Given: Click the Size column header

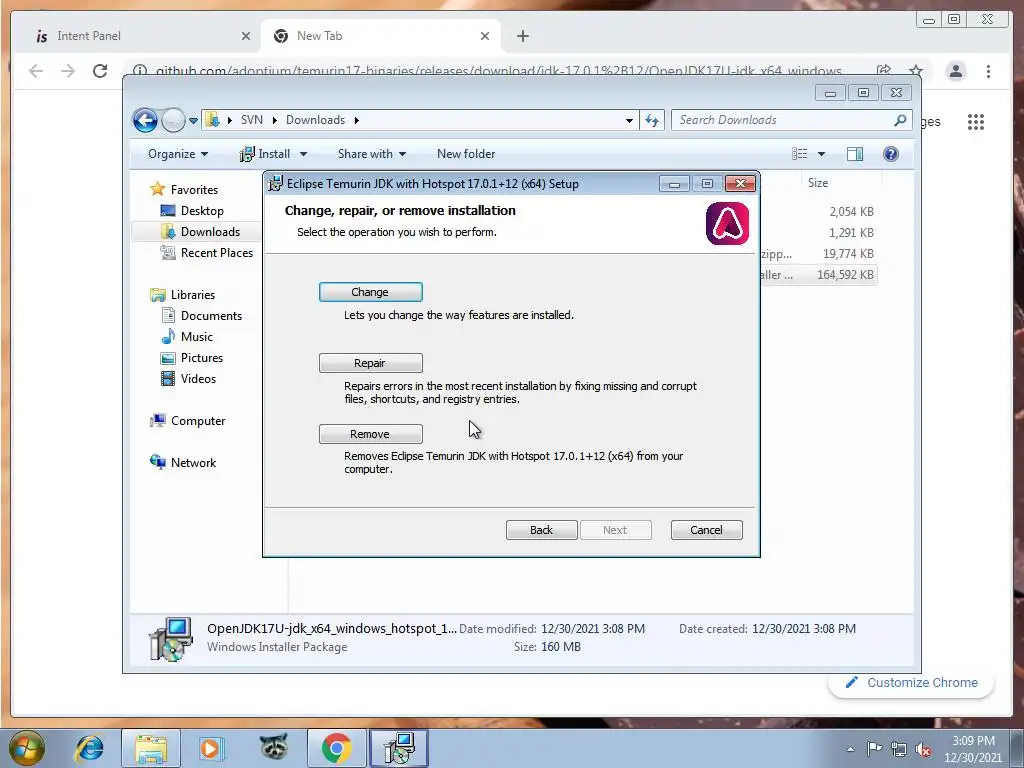Looking at the screenshot, I should pyautogui.click(x=818, y=183).
